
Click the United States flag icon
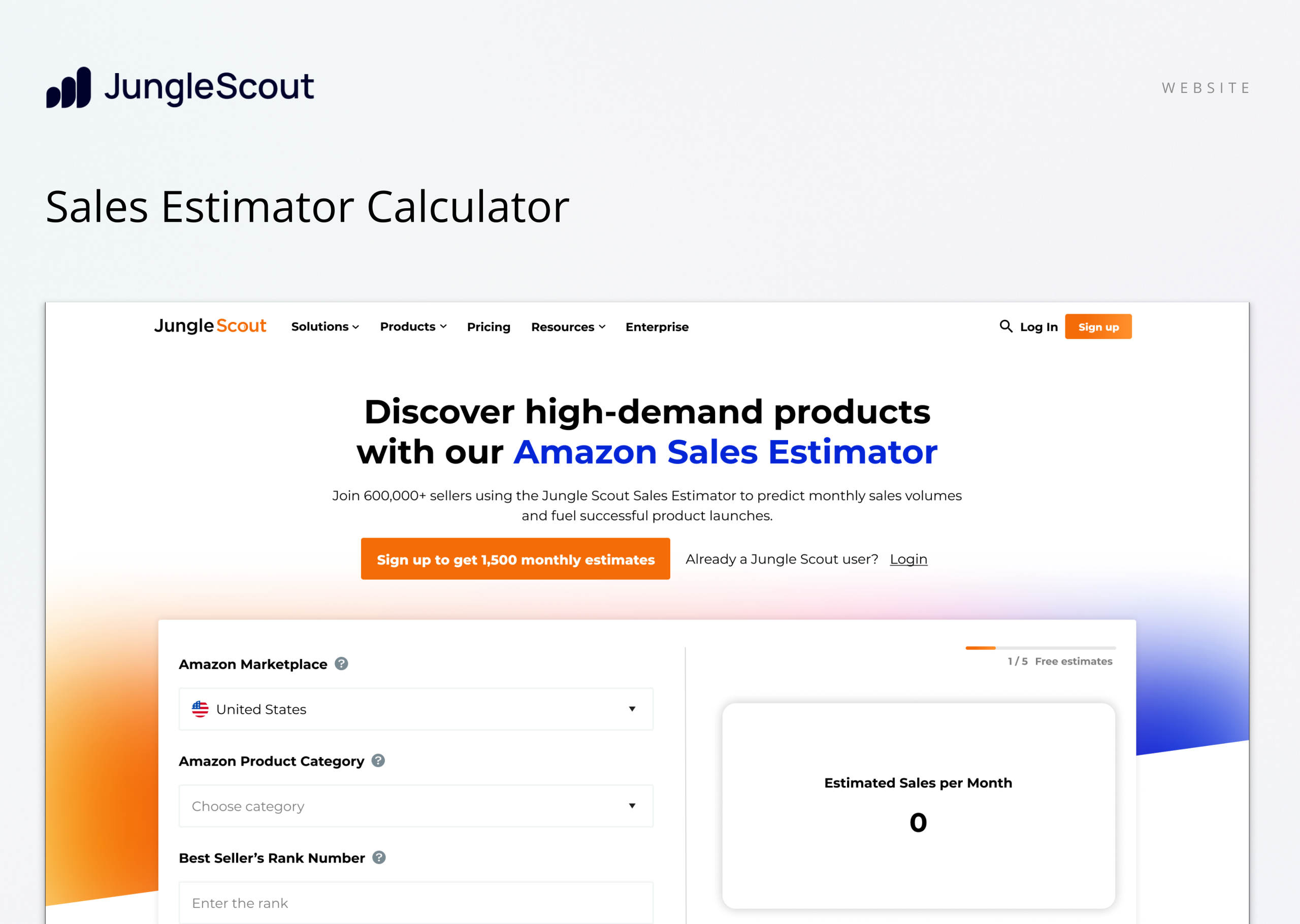[x=200, y=709]
